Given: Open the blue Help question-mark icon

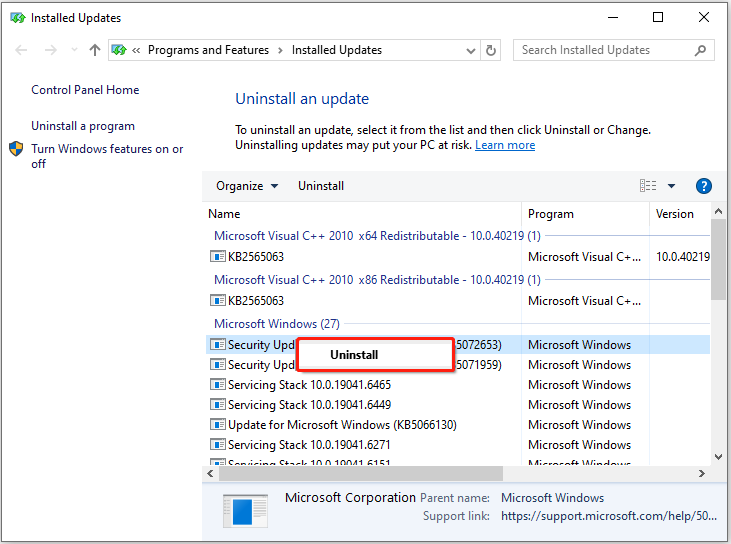Looking at the screenshot, I should pyautogui.click(x=703, y=186).
